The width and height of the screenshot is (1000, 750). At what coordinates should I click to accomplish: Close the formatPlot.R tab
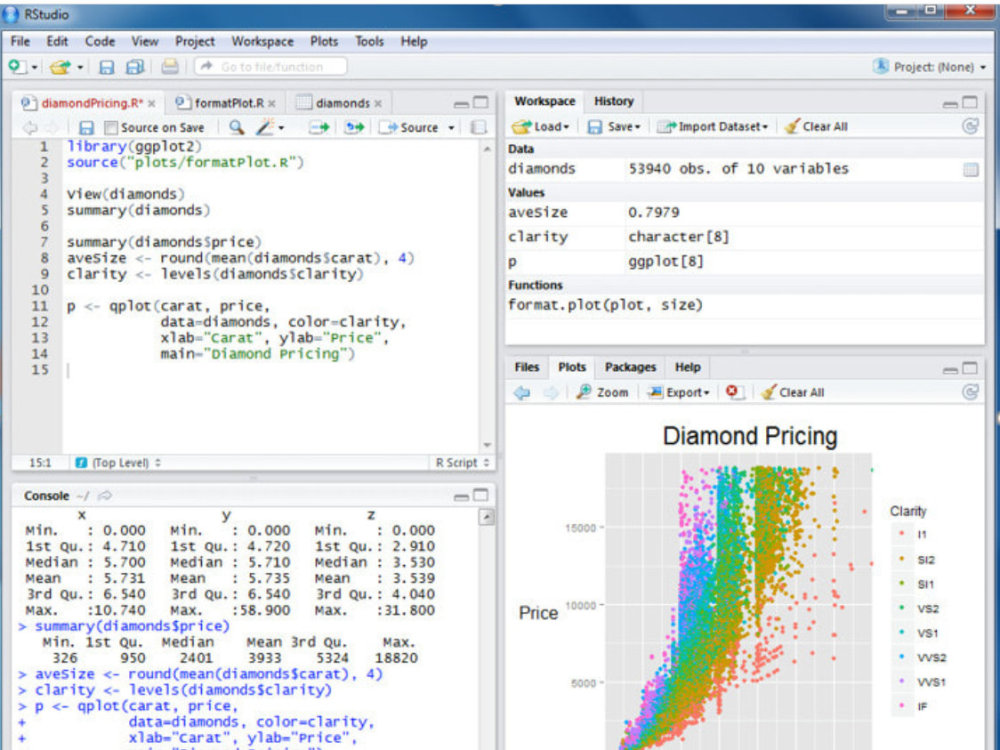coord(272,103)
